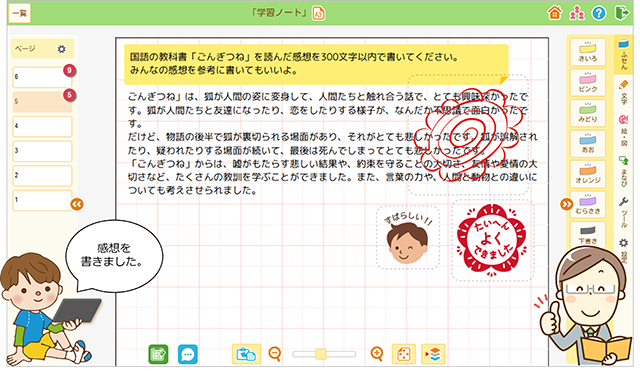Collapse the left page panel arrow
The width and height of the screenshot is (640, 373).
(77, 204)
